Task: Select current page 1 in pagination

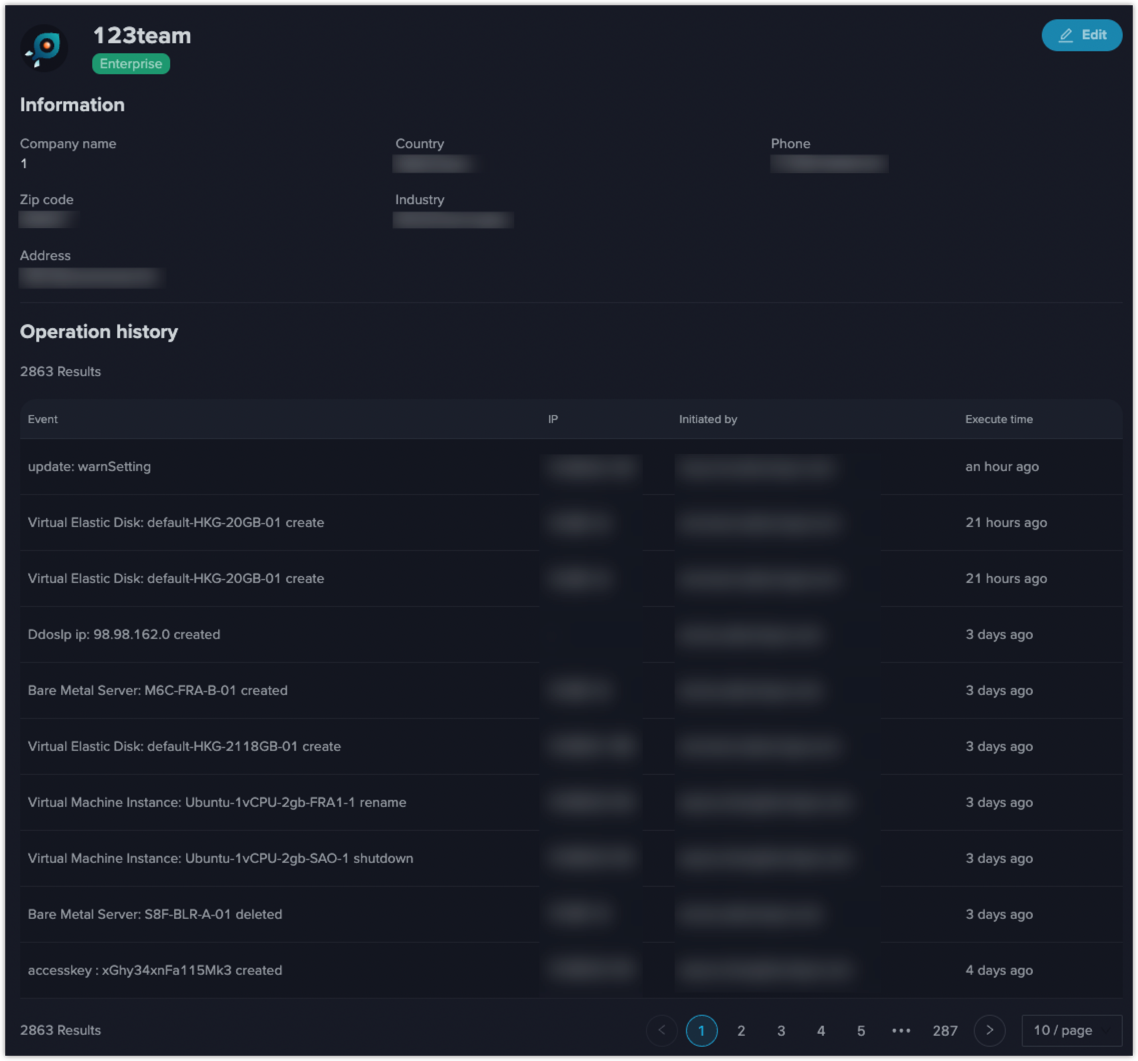Action: pyautogui.click(x=701, y=1030)
